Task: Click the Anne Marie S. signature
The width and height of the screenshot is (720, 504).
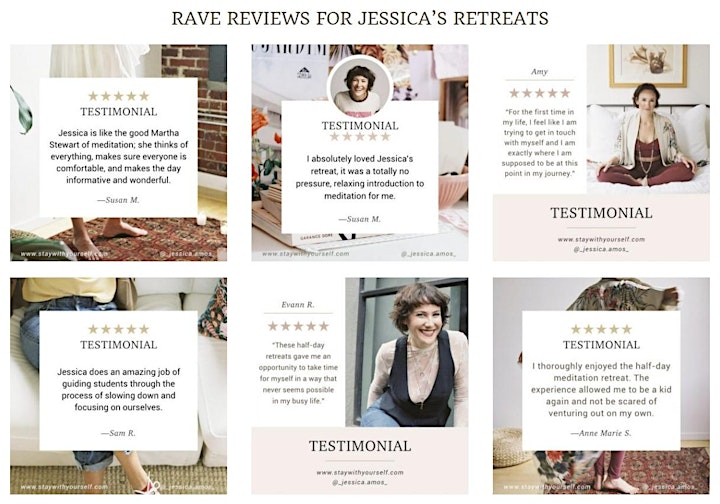Action: tap(601, 433)
